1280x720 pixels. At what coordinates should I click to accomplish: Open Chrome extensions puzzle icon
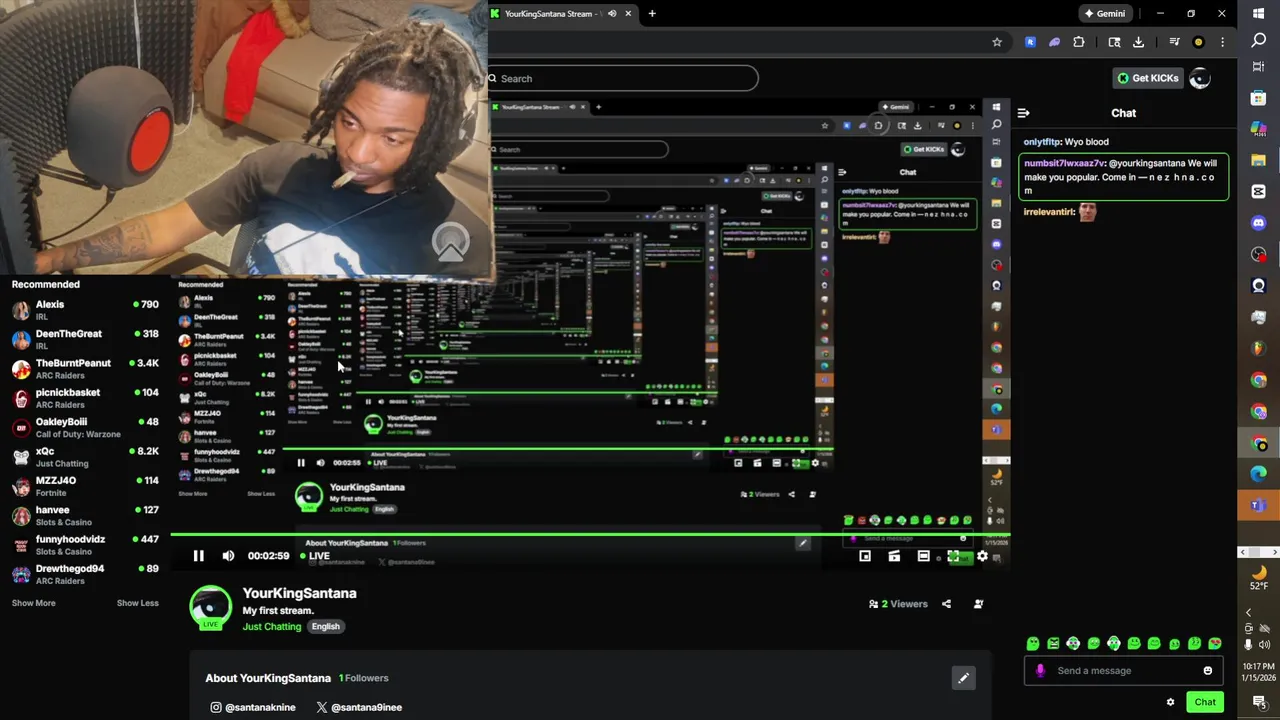(1079, 42)
